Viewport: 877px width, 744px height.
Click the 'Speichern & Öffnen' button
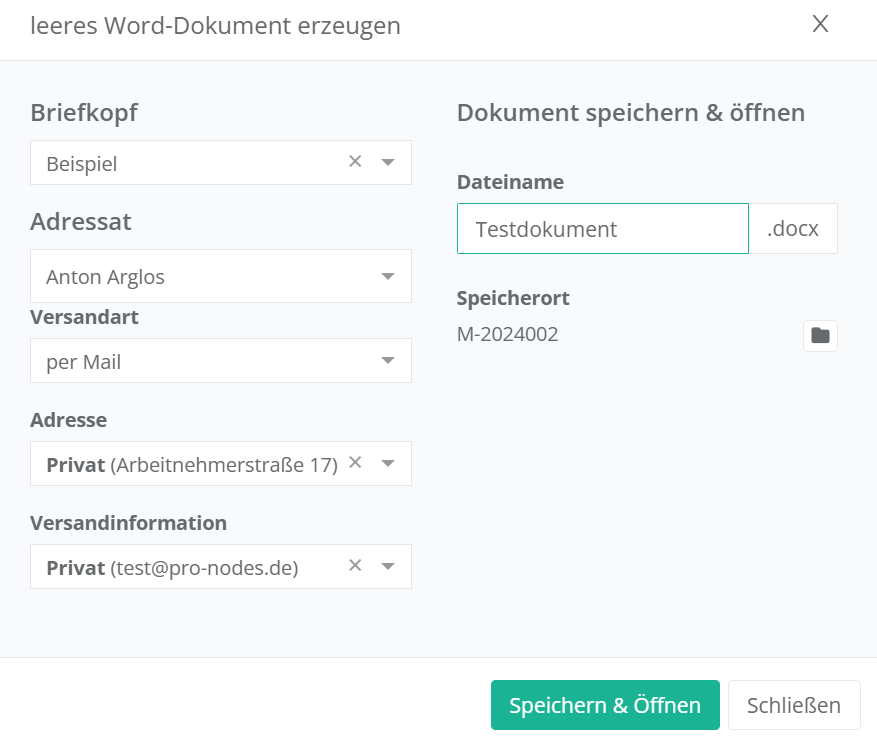(x=605, y=705)
